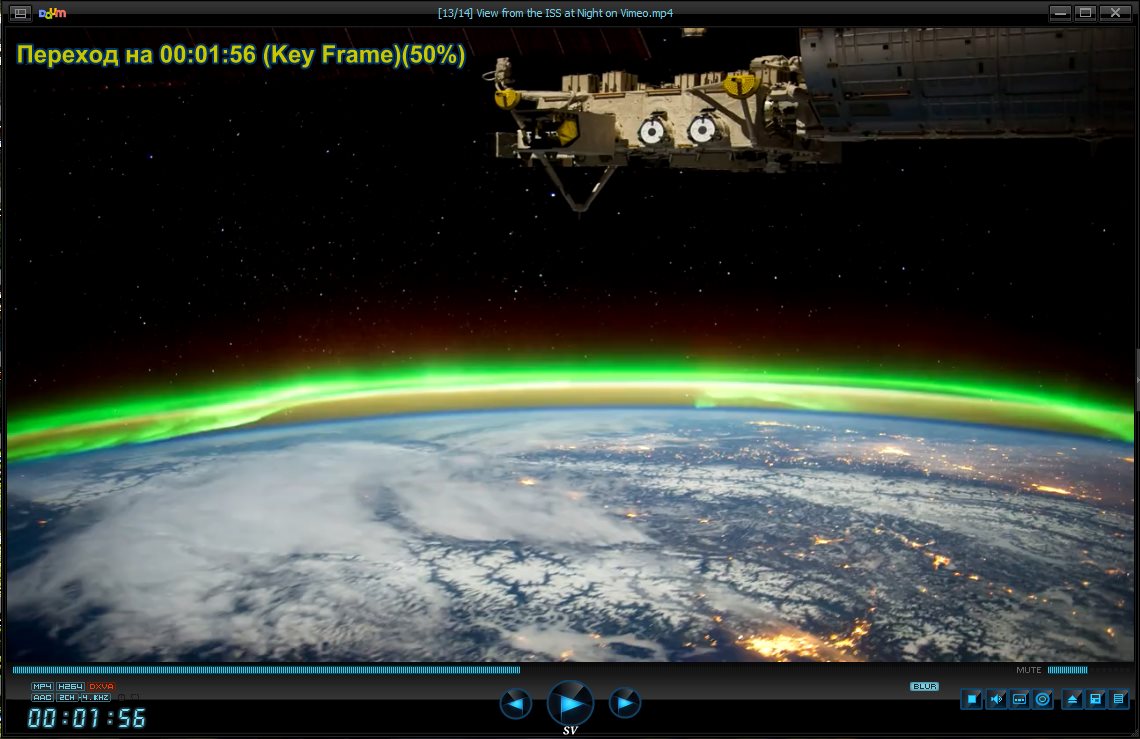
Task: Open the control panel button
Action: point(1096,700)
